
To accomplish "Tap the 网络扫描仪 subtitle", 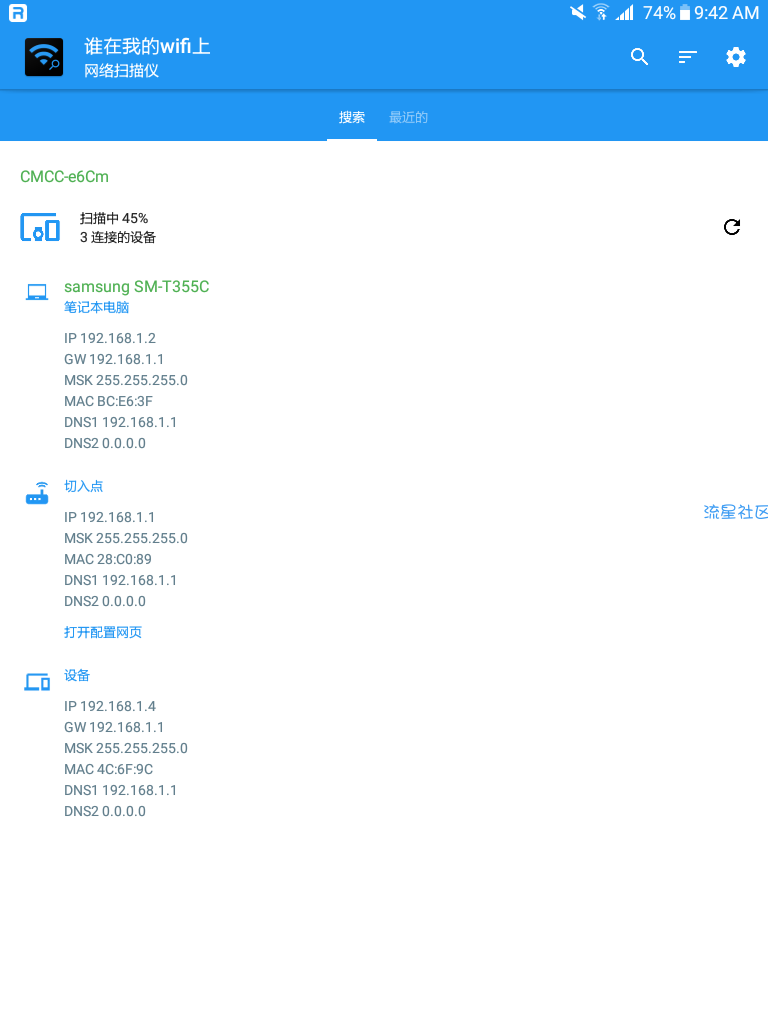I will coord(121,71).
